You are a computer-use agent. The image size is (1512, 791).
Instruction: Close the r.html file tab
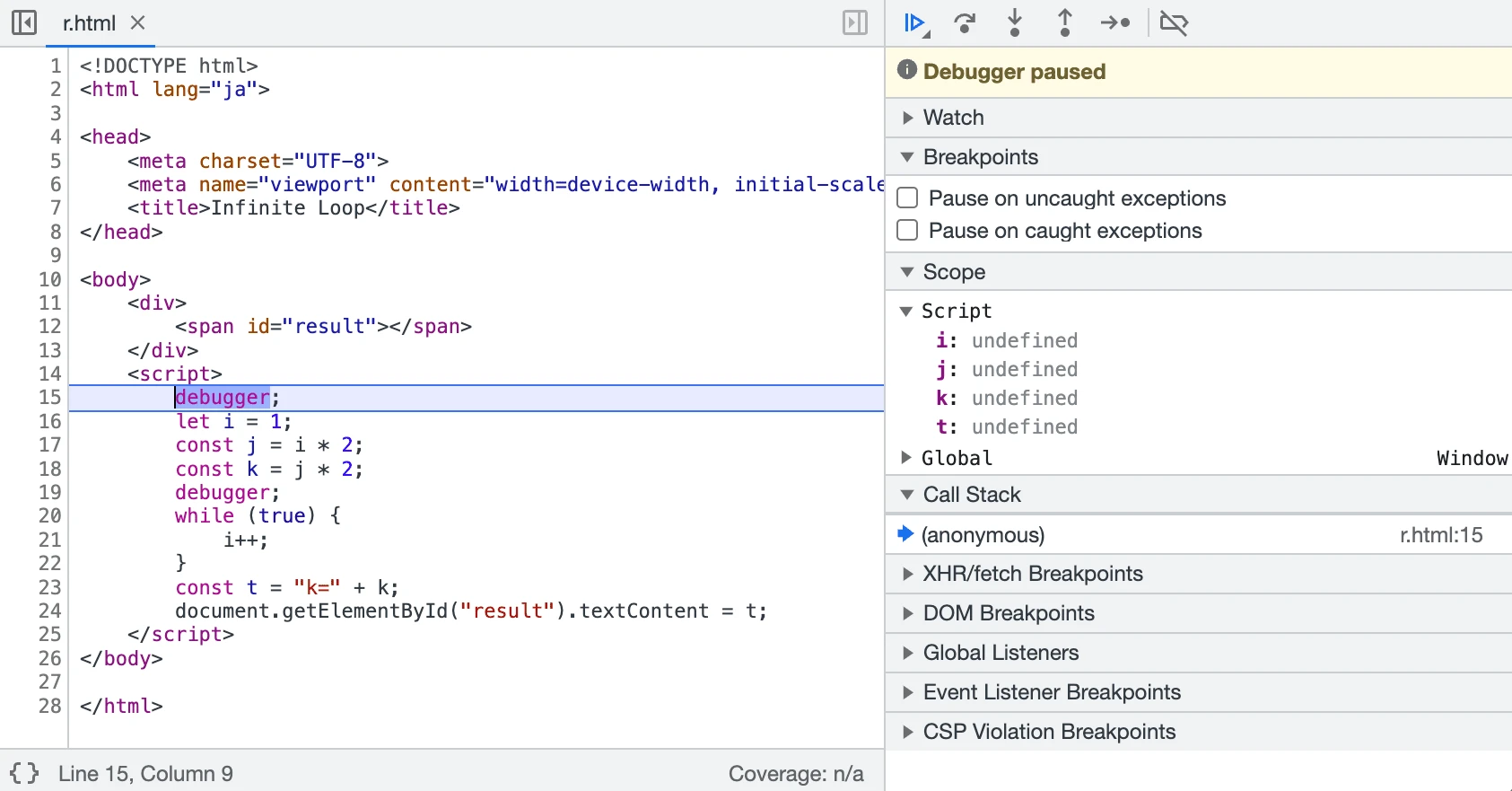[x=137, y=22]
